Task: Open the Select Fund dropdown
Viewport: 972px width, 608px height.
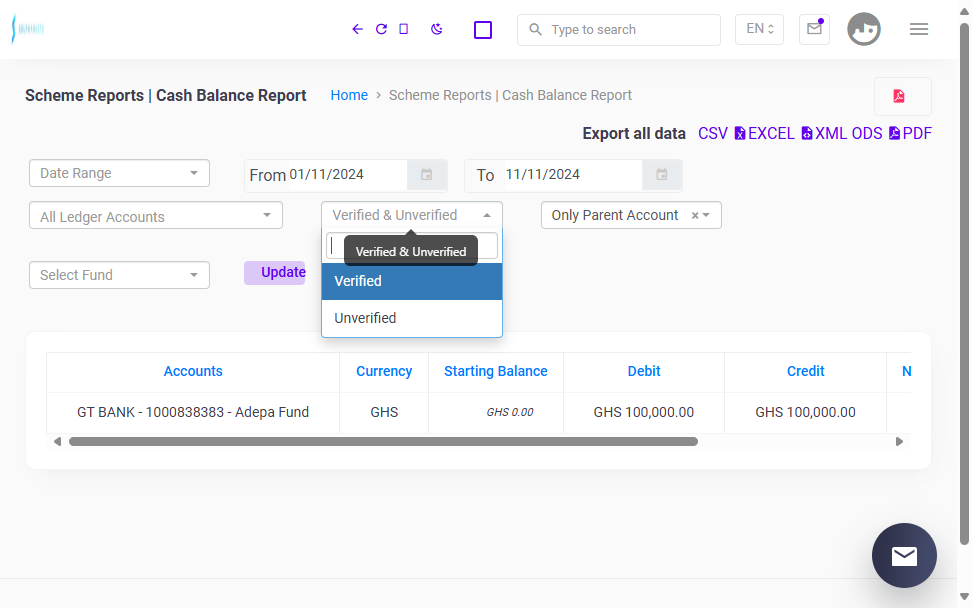Action: tap(119, 275)
